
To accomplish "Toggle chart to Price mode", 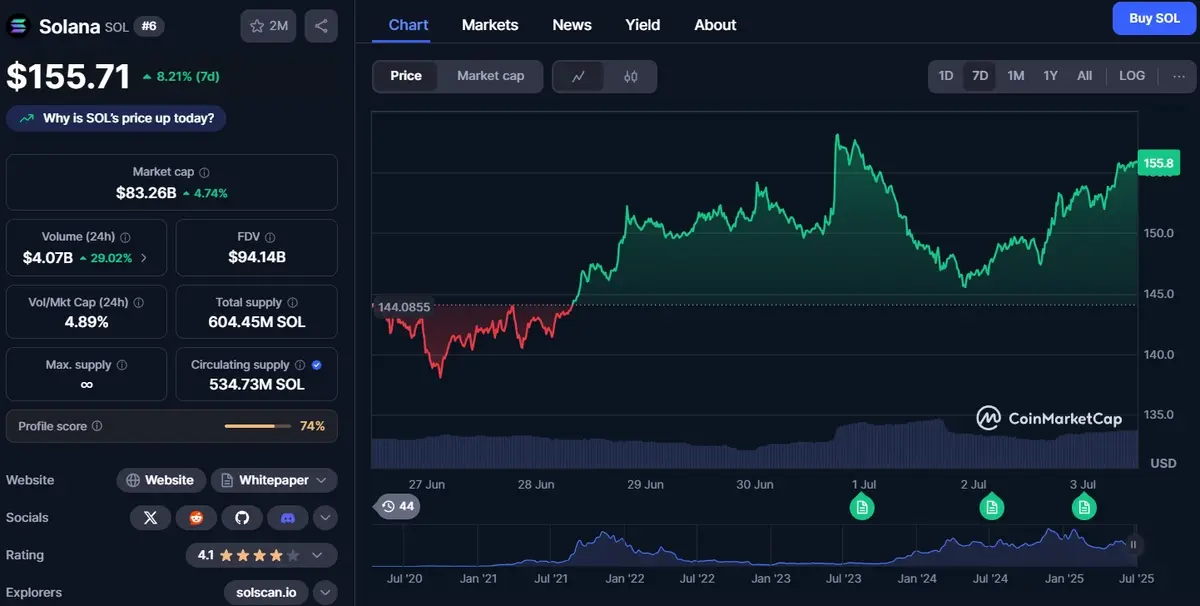I will point(406,76).
